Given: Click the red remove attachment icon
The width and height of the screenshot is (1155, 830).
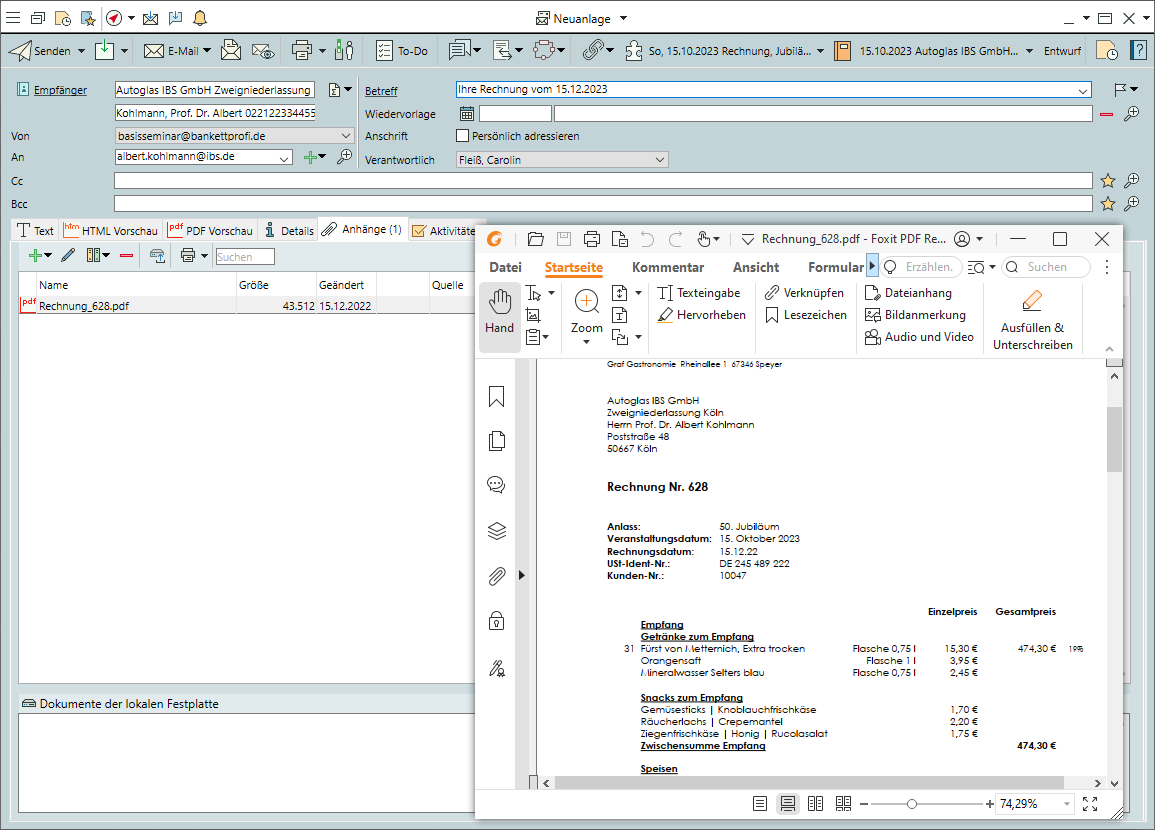Looking at the screenshot, I should point(126,256).
